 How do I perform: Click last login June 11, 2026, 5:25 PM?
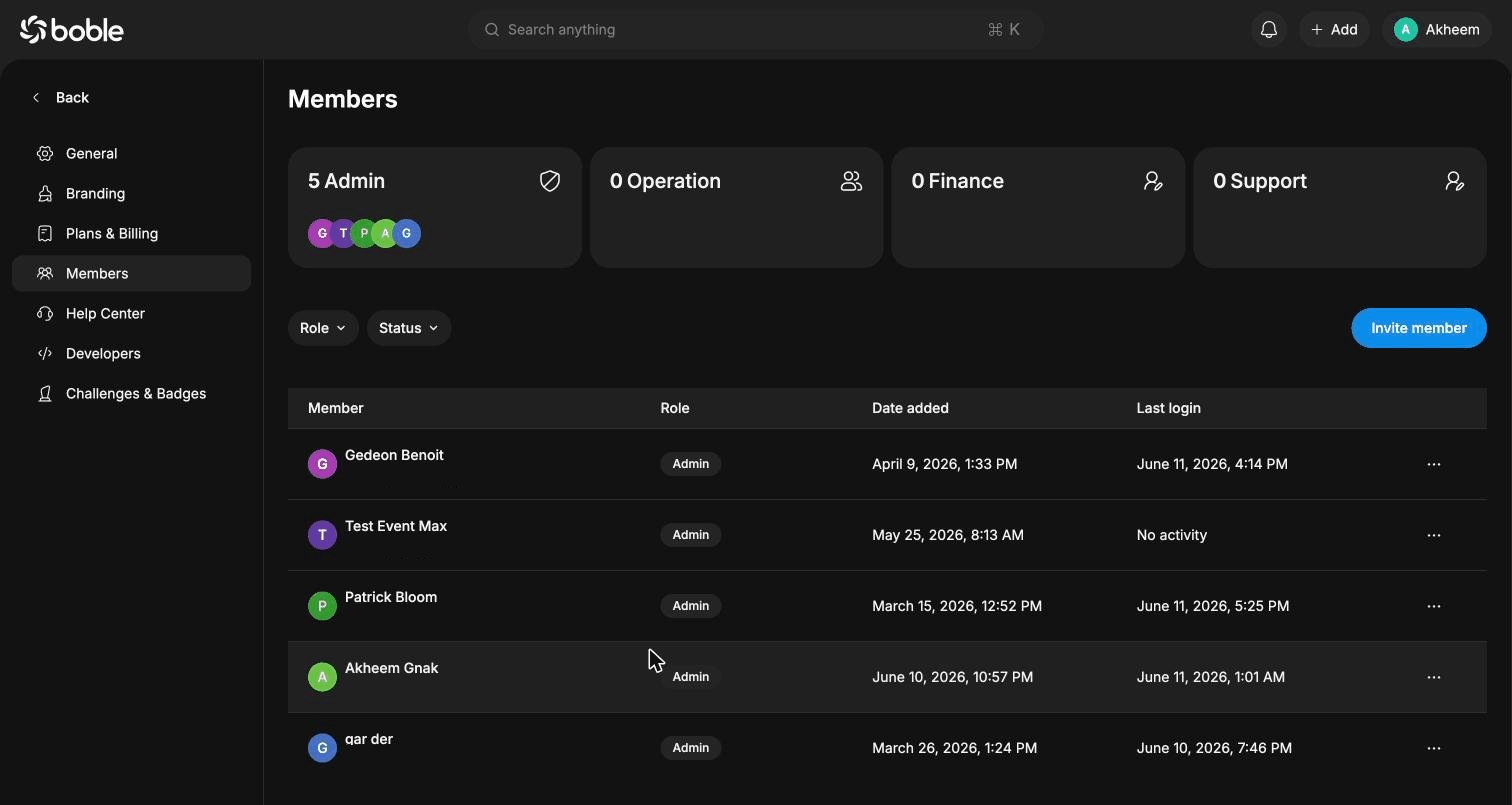click(1213, 606)
